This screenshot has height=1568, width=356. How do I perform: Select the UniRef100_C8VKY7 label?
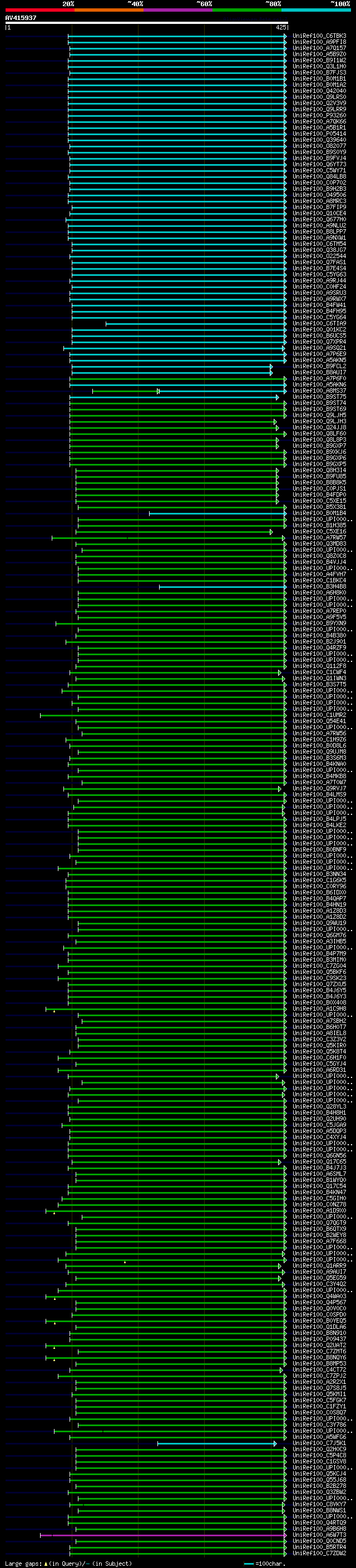pyautogui.click(x=319, y=1504)
